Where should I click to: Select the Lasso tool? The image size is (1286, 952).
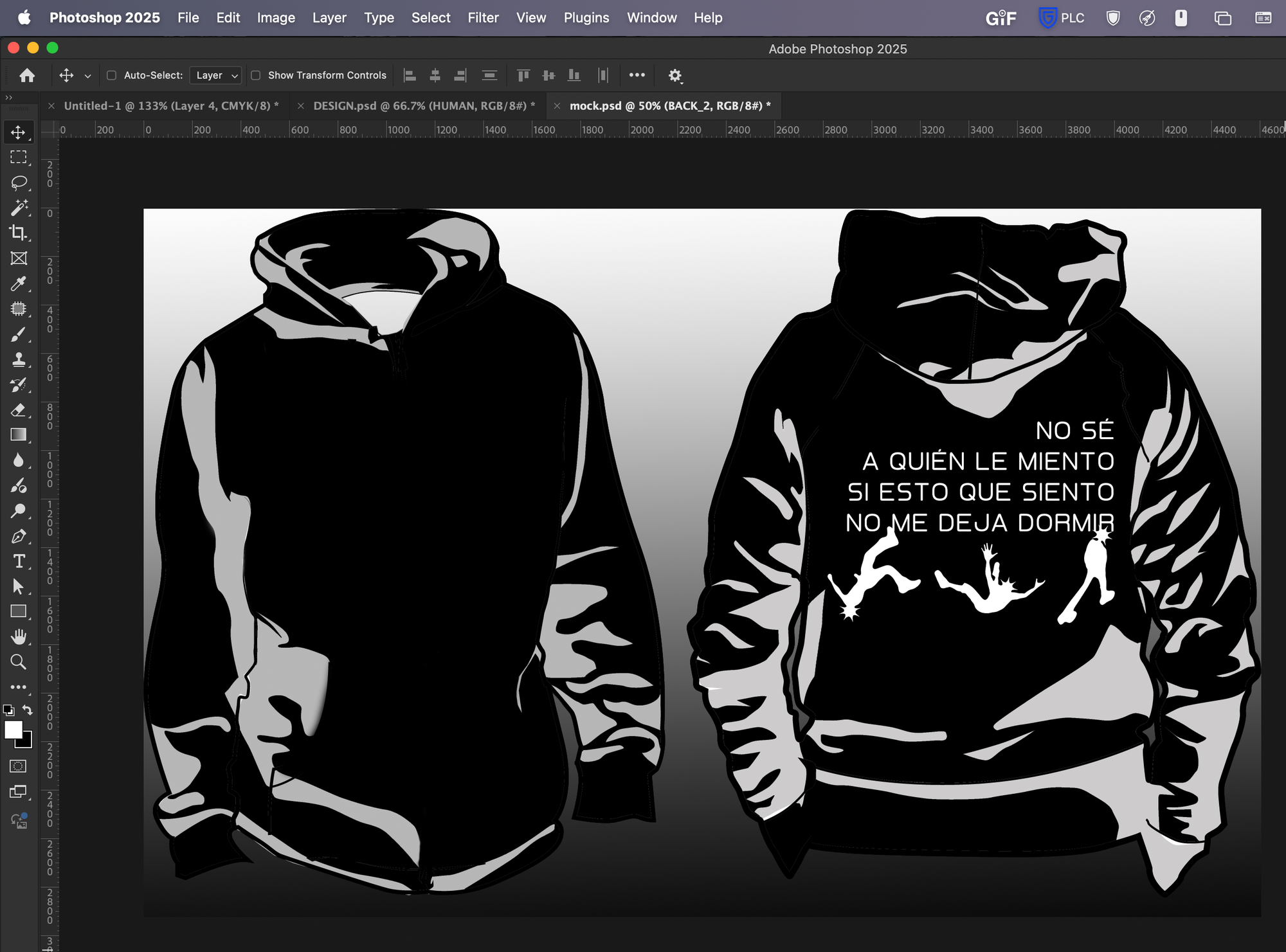pos(19,183)
